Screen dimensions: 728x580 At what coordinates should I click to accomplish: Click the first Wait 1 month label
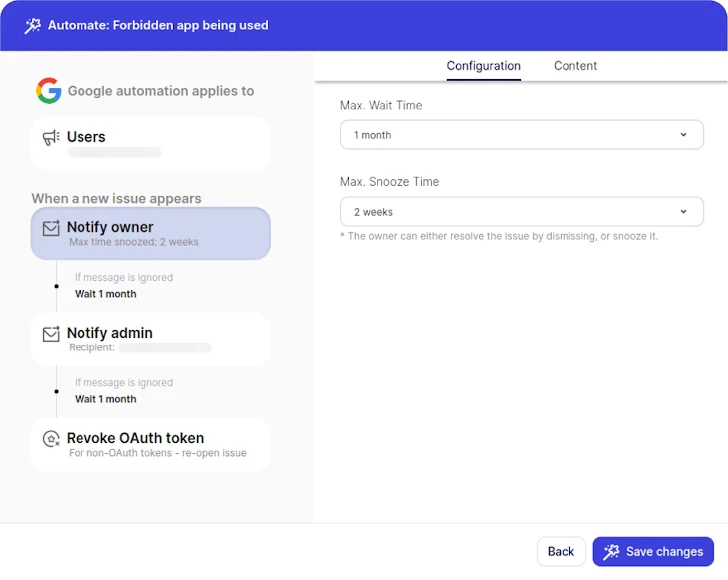[x=106, y=294]
